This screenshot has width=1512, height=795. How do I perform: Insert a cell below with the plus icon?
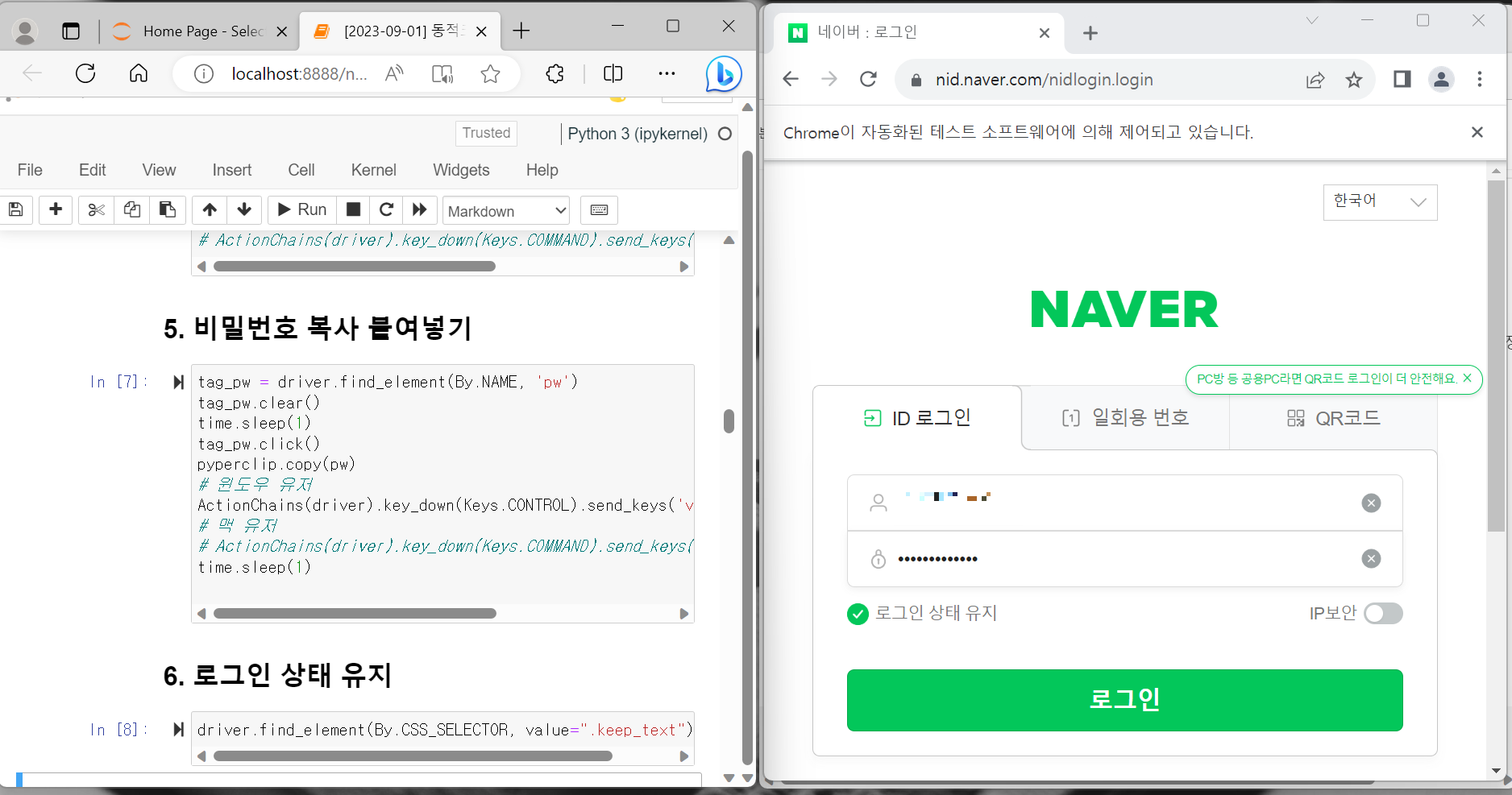tap(56, 210)
